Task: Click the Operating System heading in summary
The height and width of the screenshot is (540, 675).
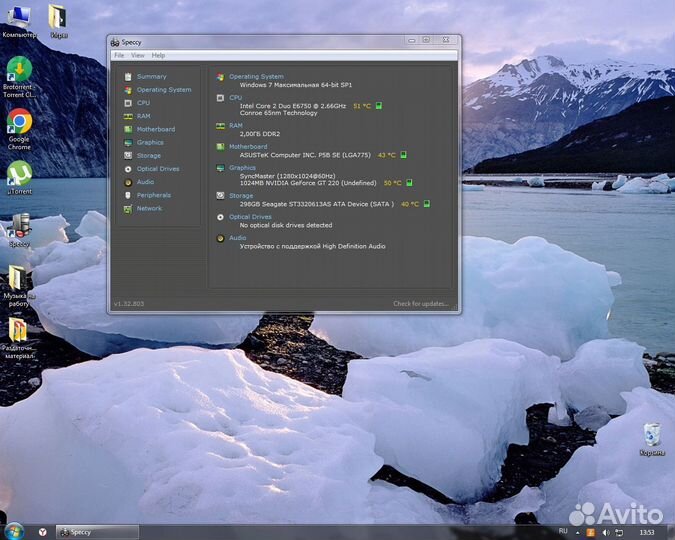Action: point(256,76)
